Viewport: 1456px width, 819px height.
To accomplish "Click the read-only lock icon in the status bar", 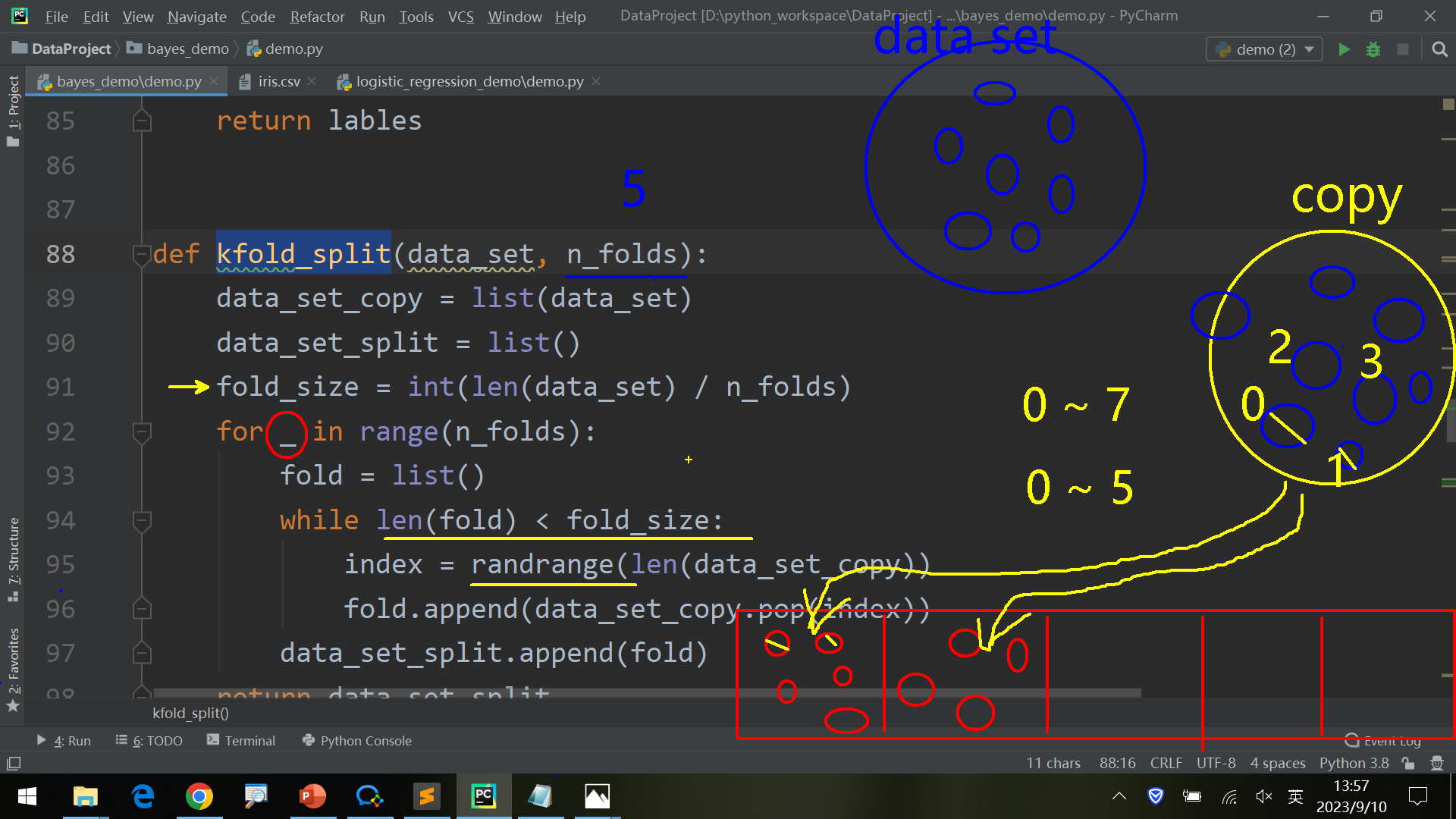I will (1408, 763).
